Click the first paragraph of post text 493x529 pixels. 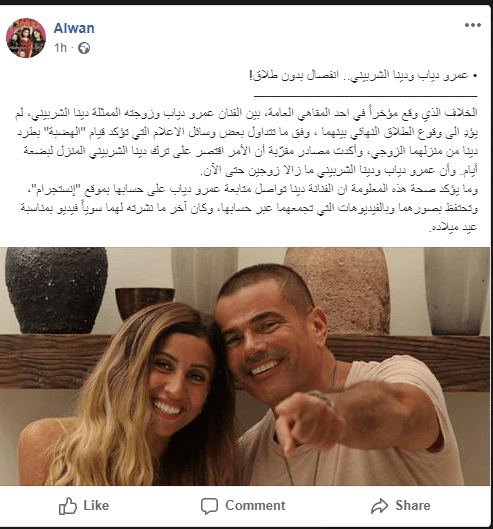[246, 141]
